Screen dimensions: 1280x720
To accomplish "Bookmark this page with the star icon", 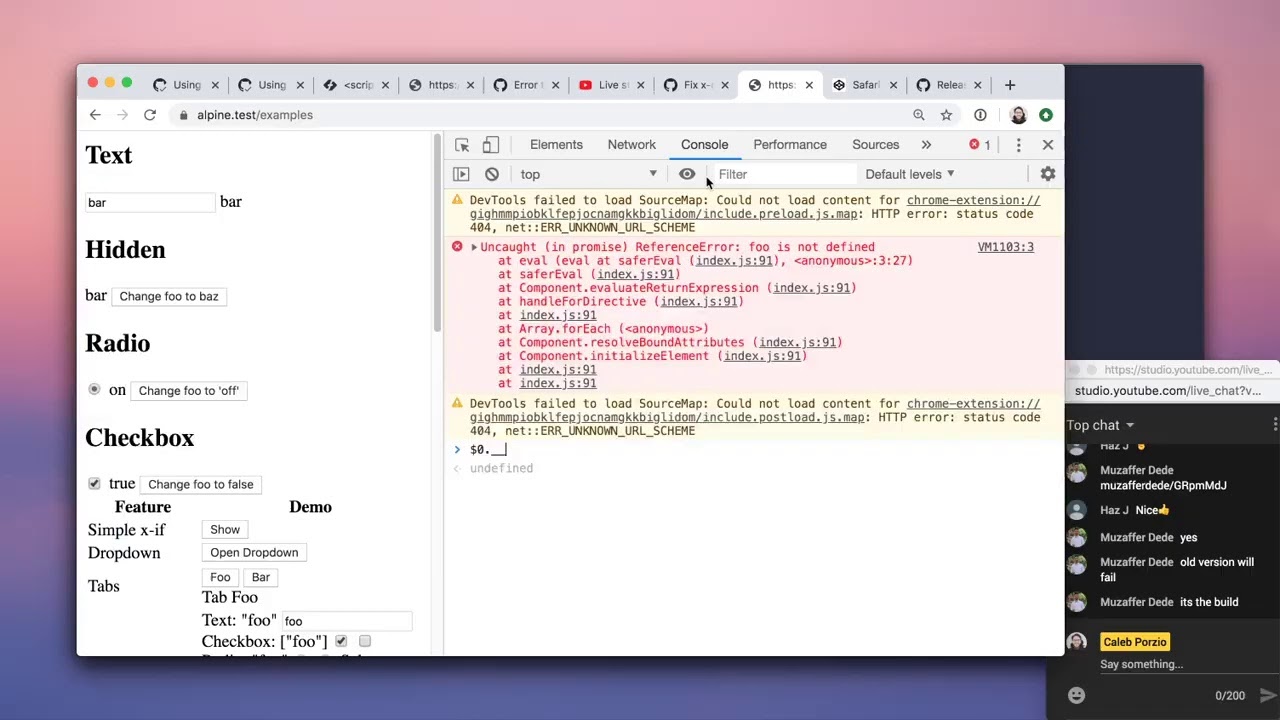I will [x=946, y=115].
